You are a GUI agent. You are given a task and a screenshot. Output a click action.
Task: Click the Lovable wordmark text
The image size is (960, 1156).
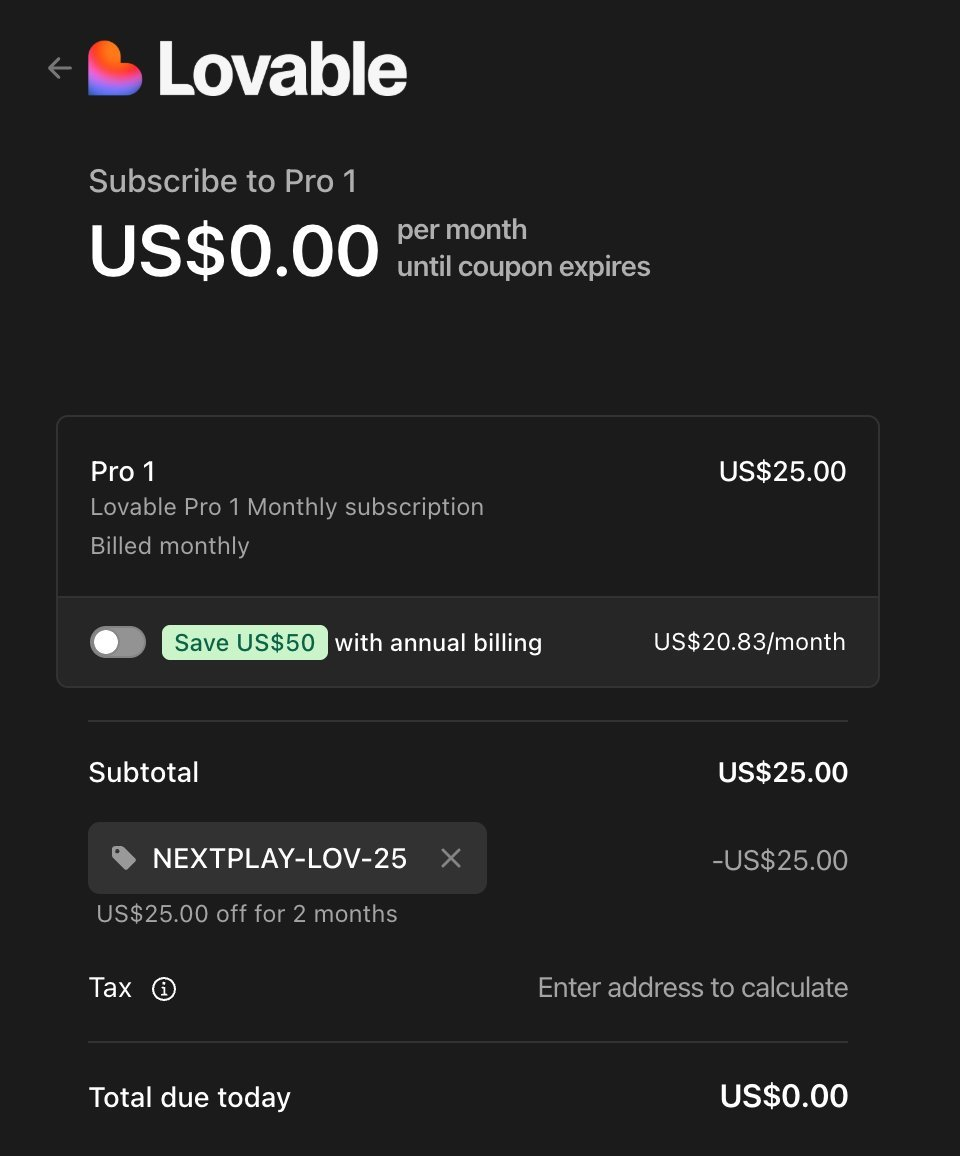pos(282,69)
